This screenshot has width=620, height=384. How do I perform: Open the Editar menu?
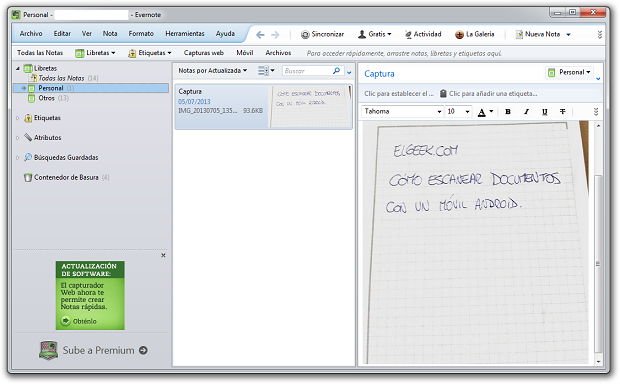[62, 34]
